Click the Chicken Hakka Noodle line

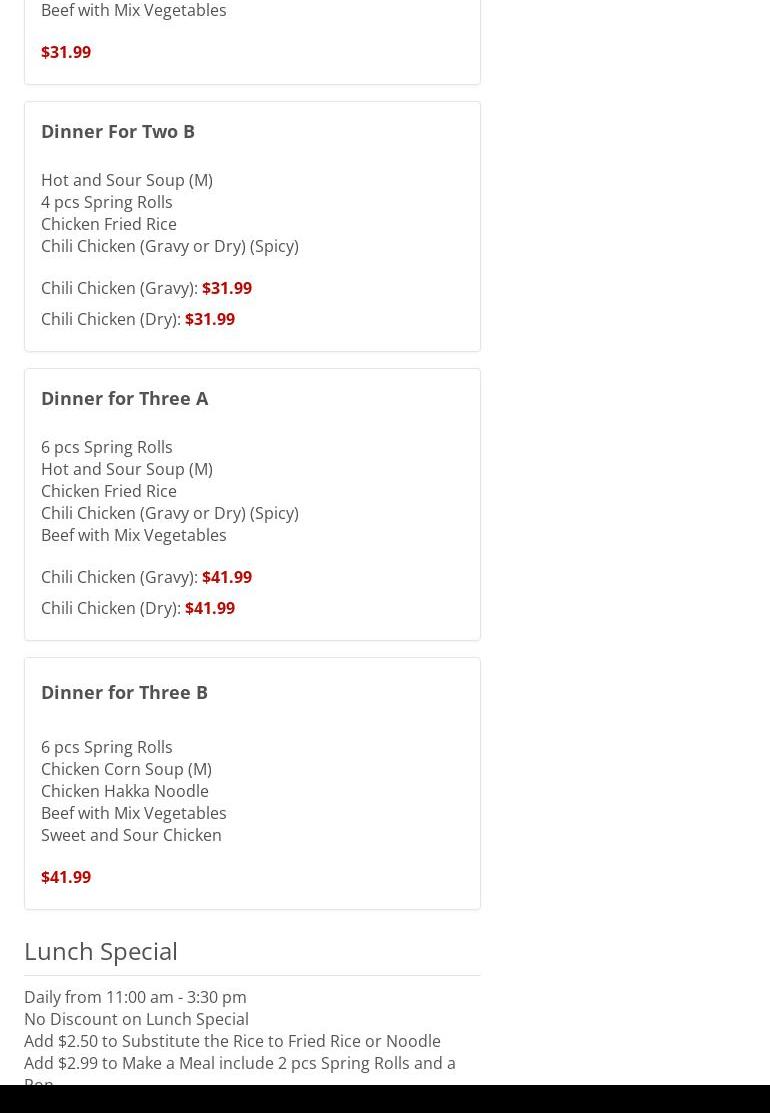tap(125, 791)
